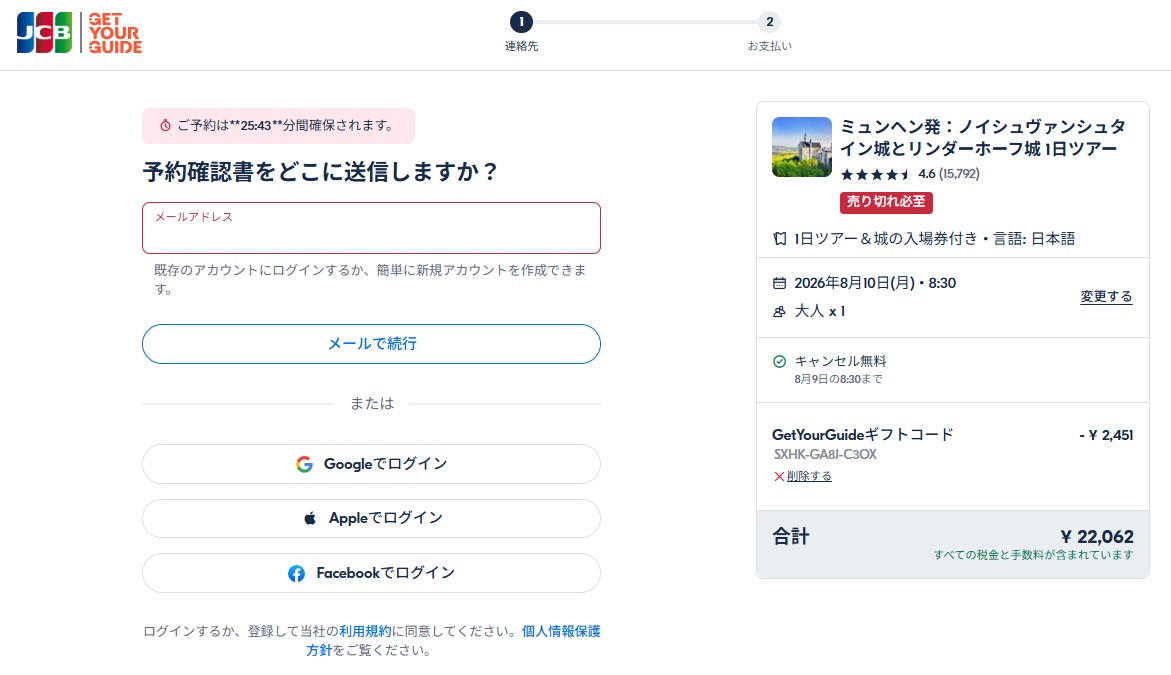Click the timer clock icon in reservation notice
Screen dimensions: 1171x675
(x=165, y=125)
